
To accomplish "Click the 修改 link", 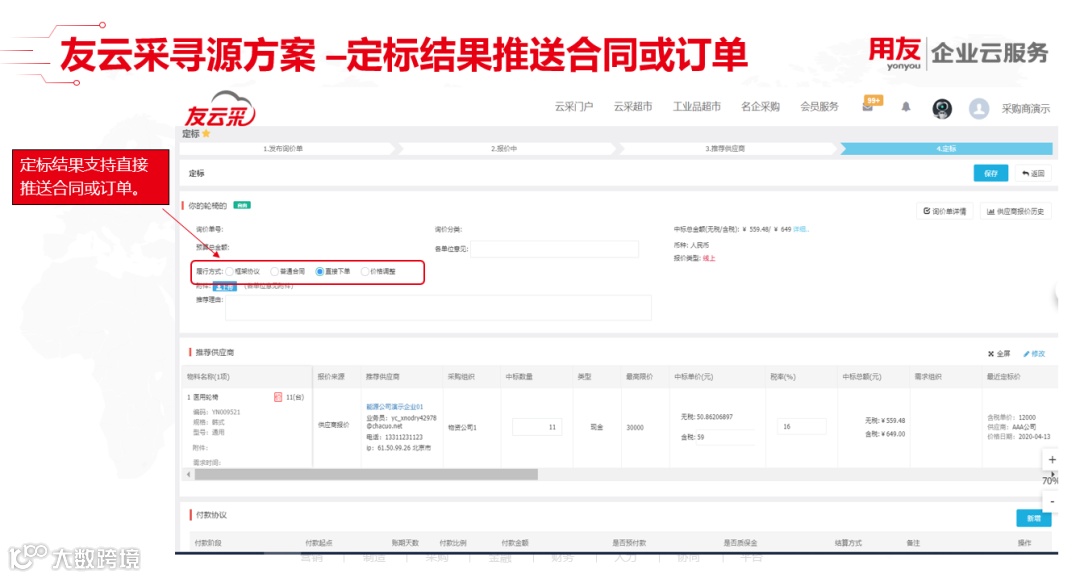I will (x=1034, y=353).
